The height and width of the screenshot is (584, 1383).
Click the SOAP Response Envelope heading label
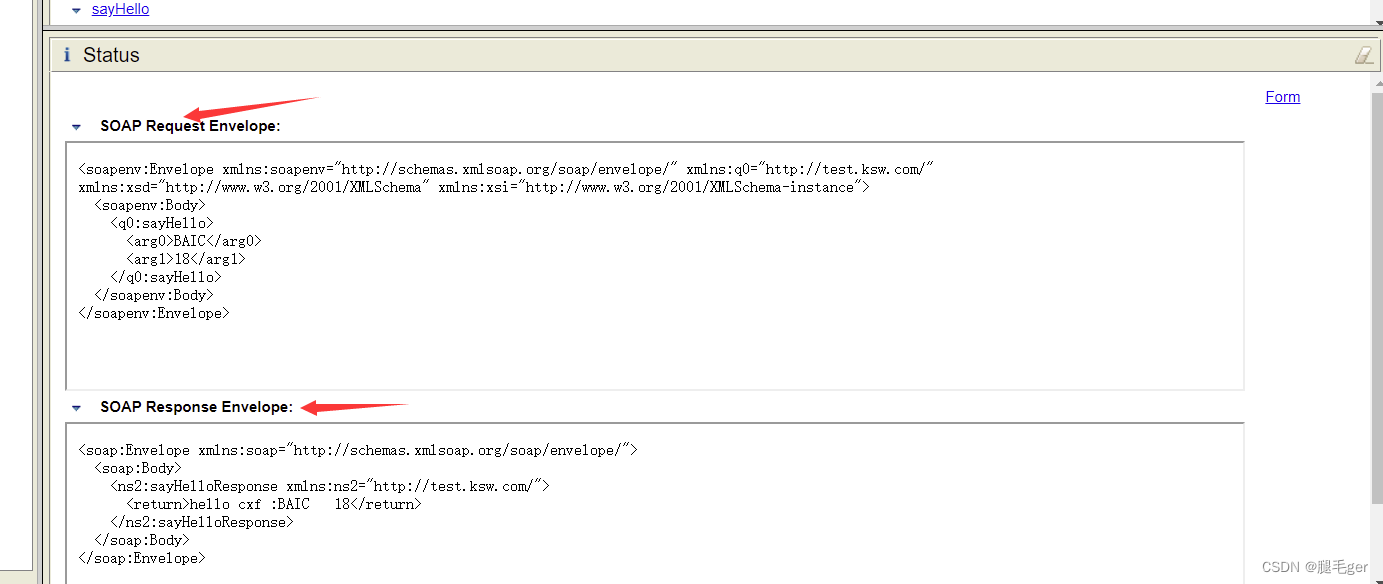click(196, 407)
